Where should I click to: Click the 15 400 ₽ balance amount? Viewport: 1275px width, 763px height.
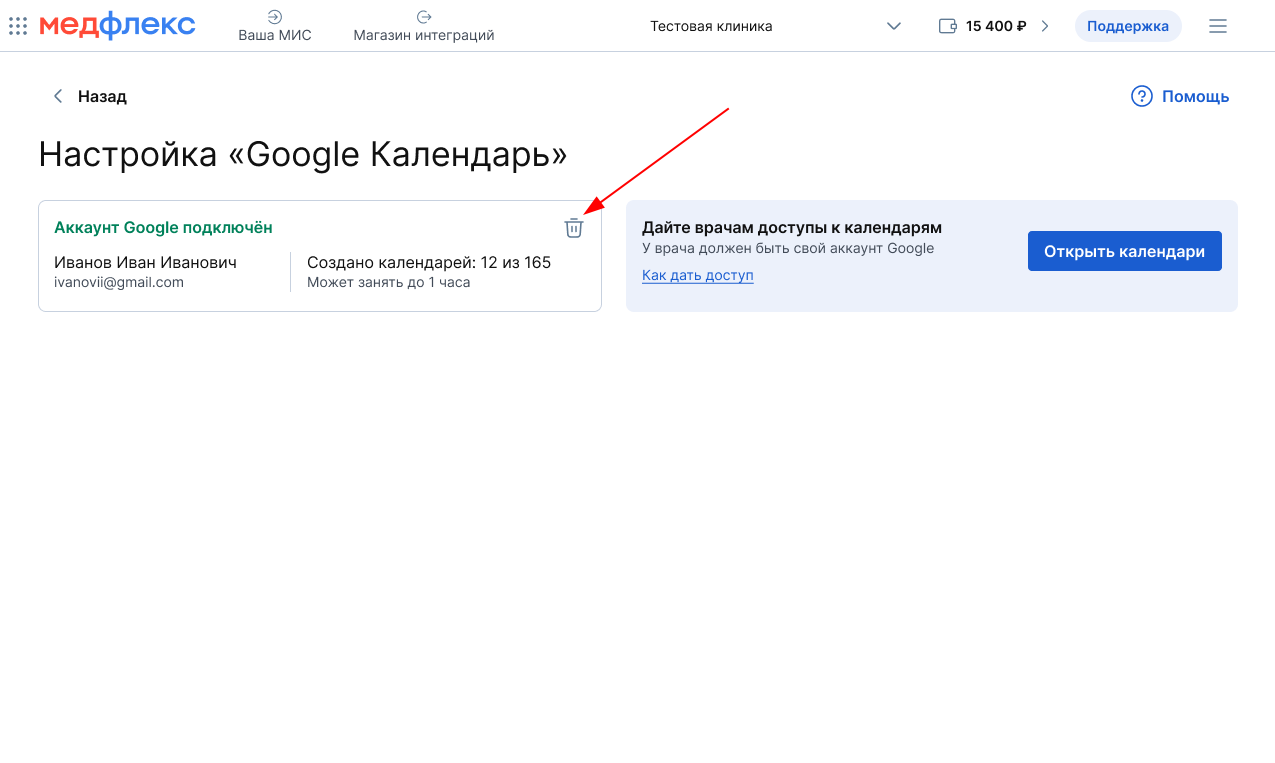pyautogui.click(x=996, y=26)
